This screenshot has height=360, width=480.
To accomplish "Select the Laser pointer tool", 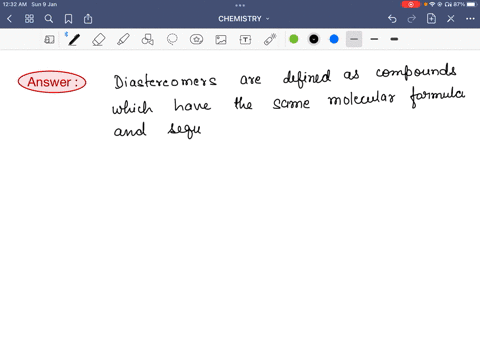I will [270, 39].
